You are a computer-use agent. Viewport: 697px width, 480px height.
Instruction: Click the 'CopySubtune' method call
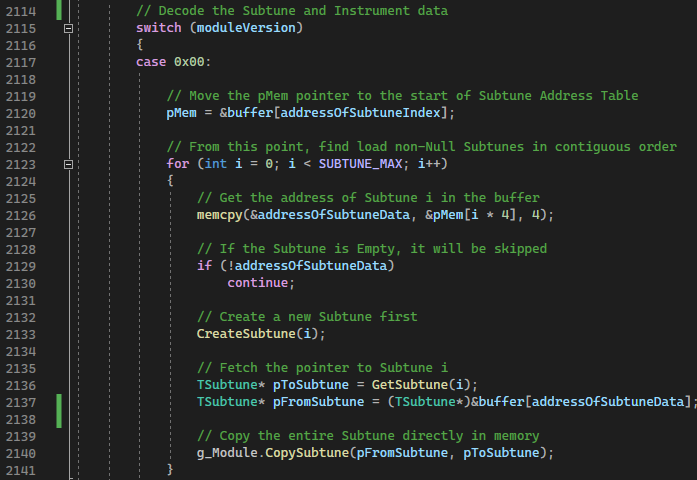pyautogui.click(x=307, y=453)
